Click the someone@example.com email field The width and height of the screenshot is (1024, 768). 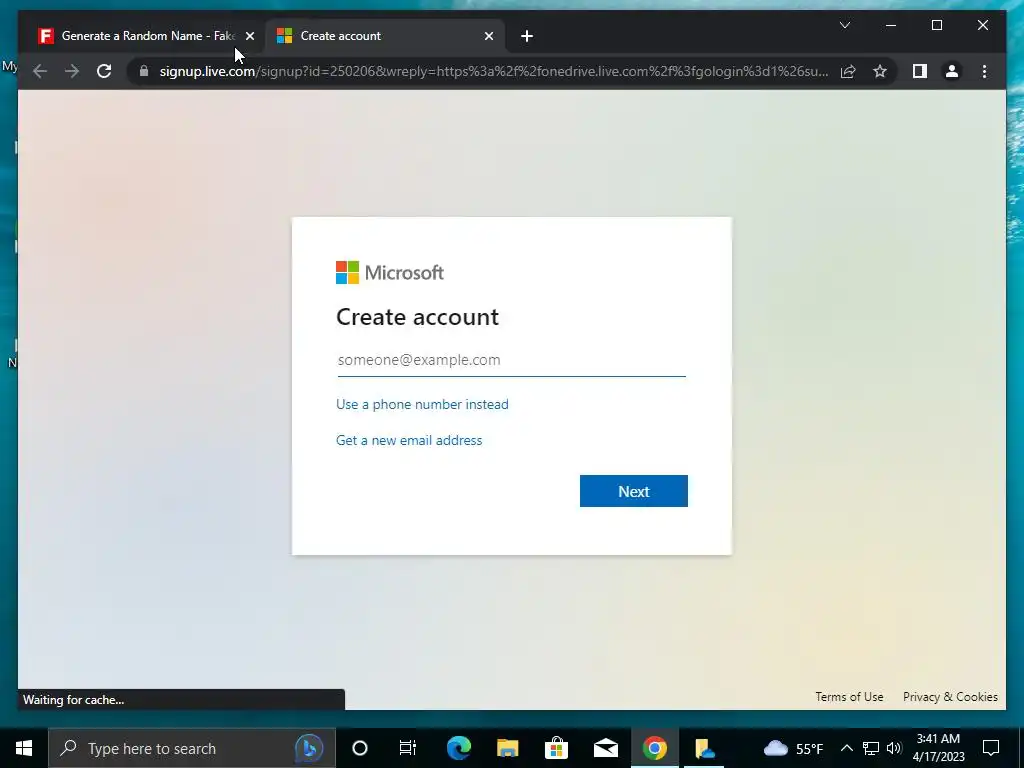point(511,360)
